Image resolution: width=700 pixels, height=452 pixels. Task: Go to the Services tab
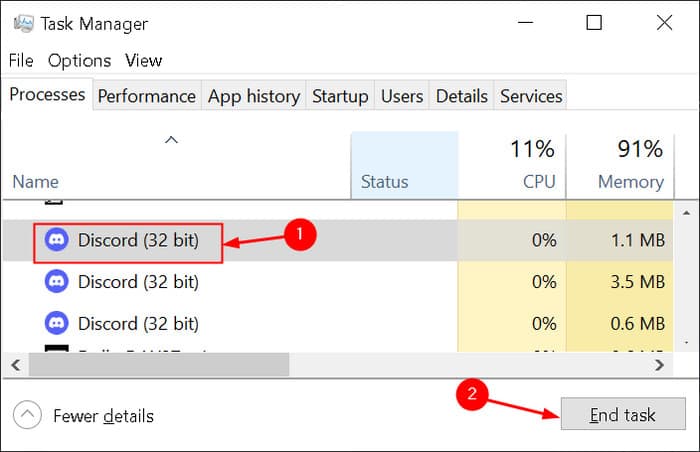(531, 96)
